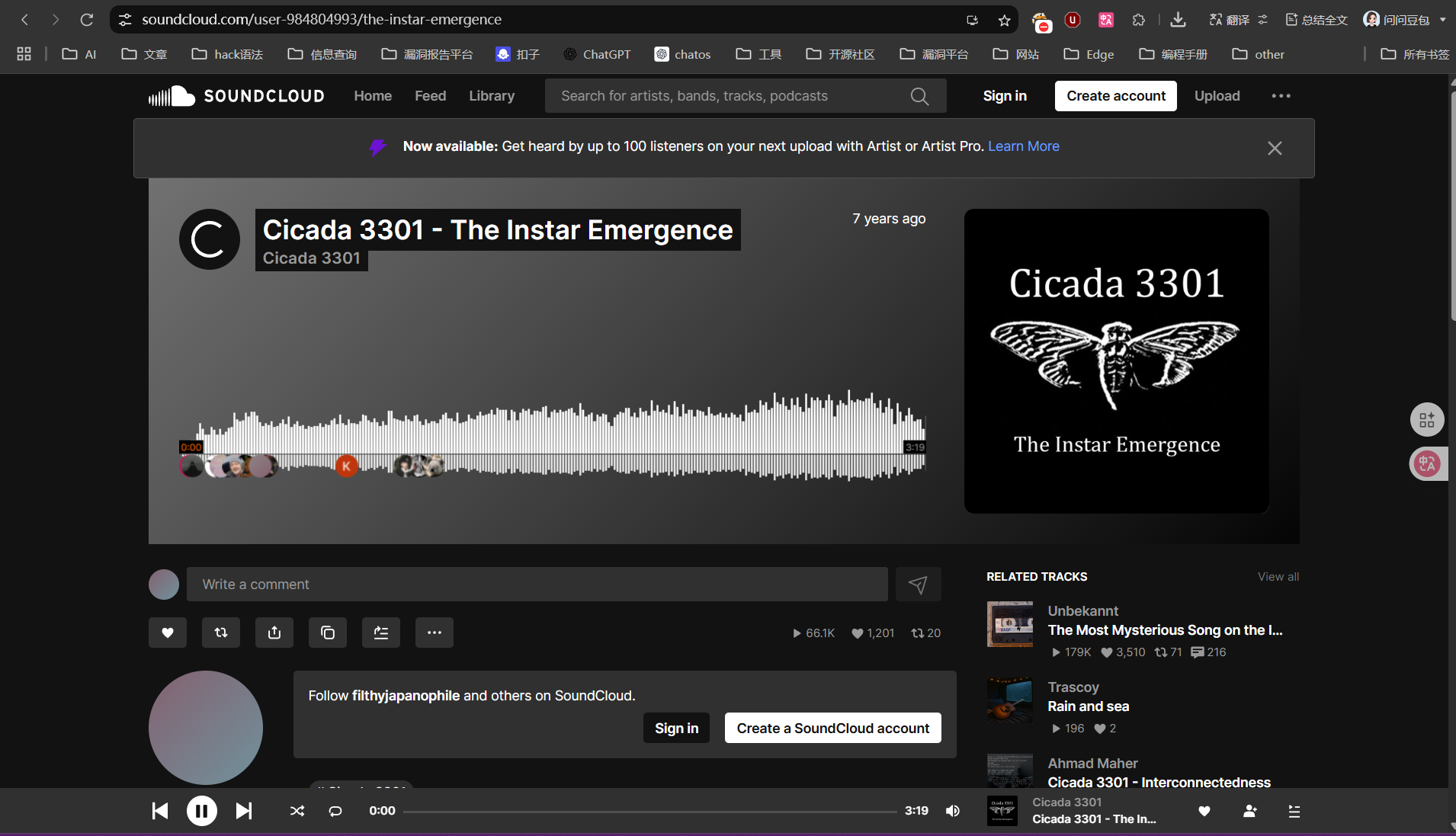Seek within the player progress bar

coord(649,812)
